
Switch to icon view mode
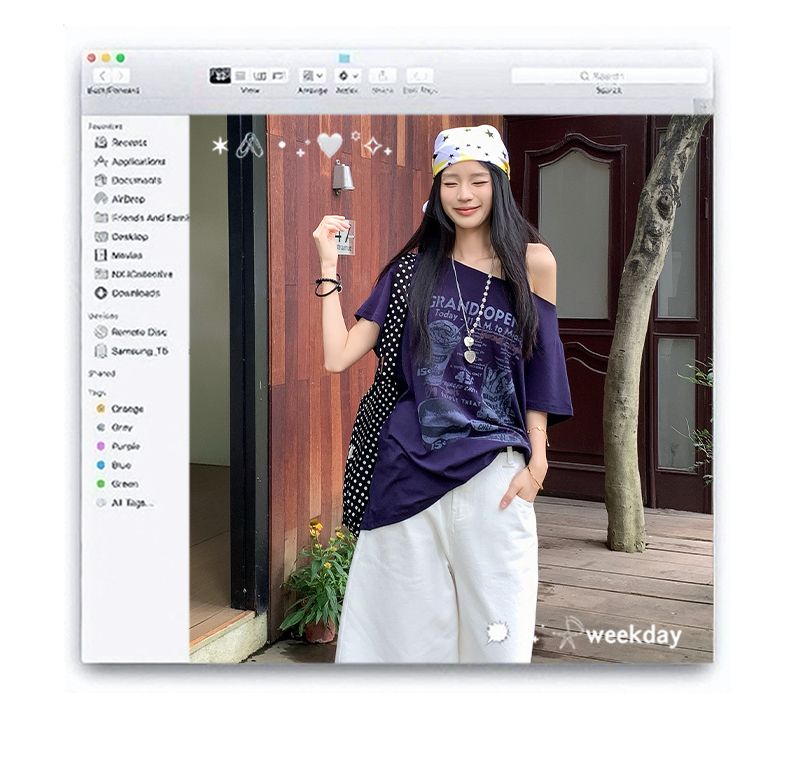click(x=220, y=76)
